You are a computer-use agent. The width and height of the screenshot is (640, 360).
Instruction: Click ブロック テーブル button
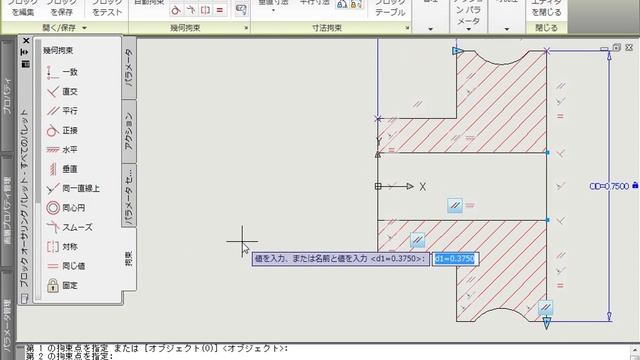390,8
